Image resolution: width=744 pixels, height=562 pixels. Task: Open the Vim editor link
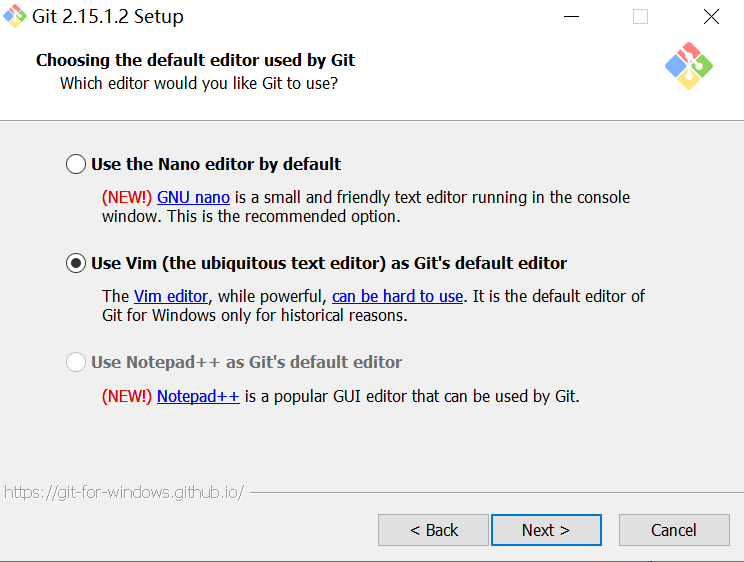point(171,296)
